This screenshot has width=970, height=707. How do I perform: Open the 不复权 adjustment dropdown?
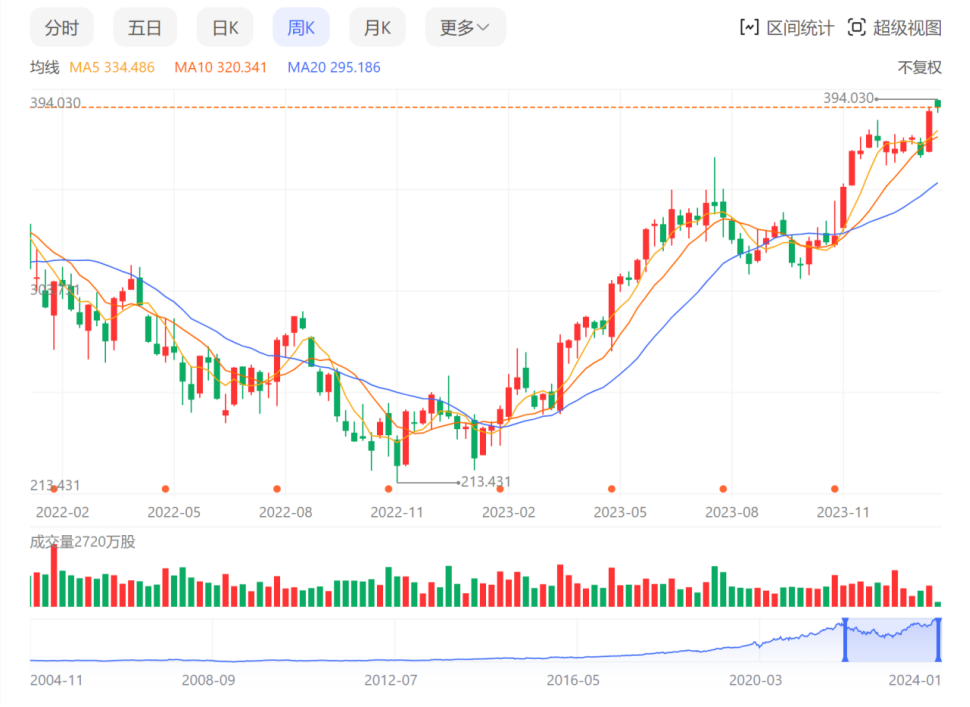919,68
